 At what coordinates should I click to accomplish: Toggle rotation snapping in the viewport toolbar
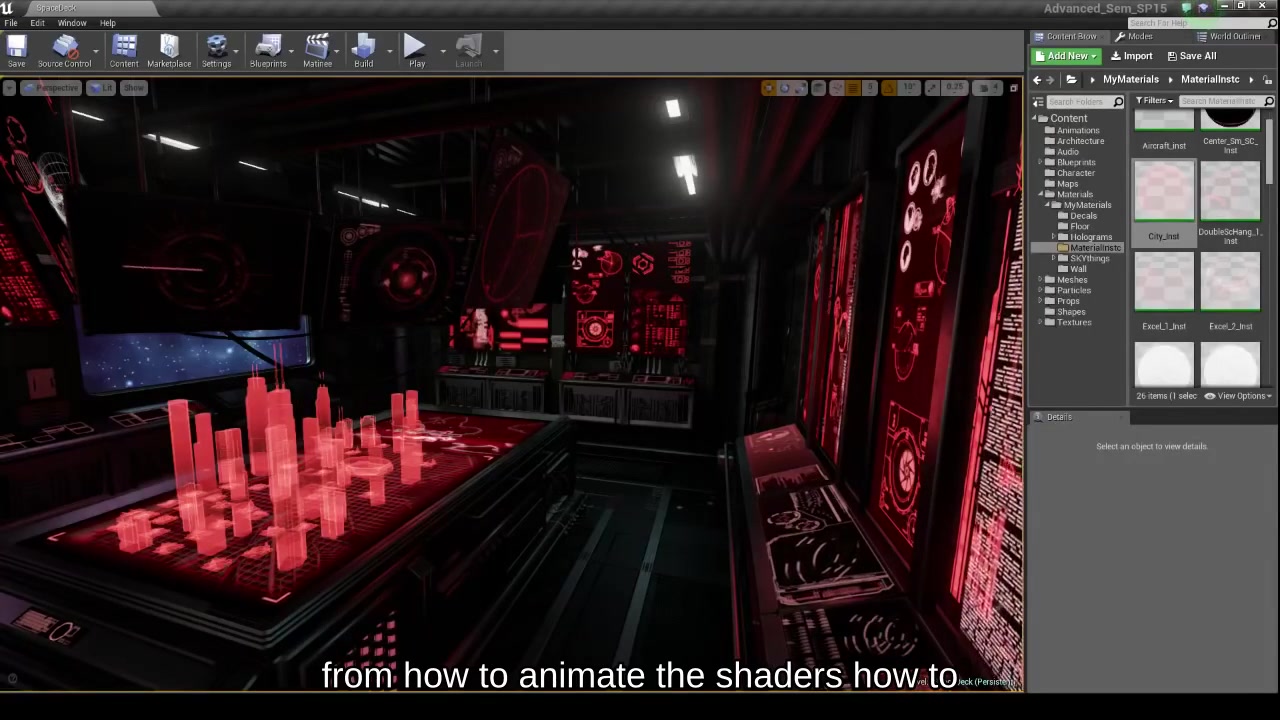tap(889, 88)
